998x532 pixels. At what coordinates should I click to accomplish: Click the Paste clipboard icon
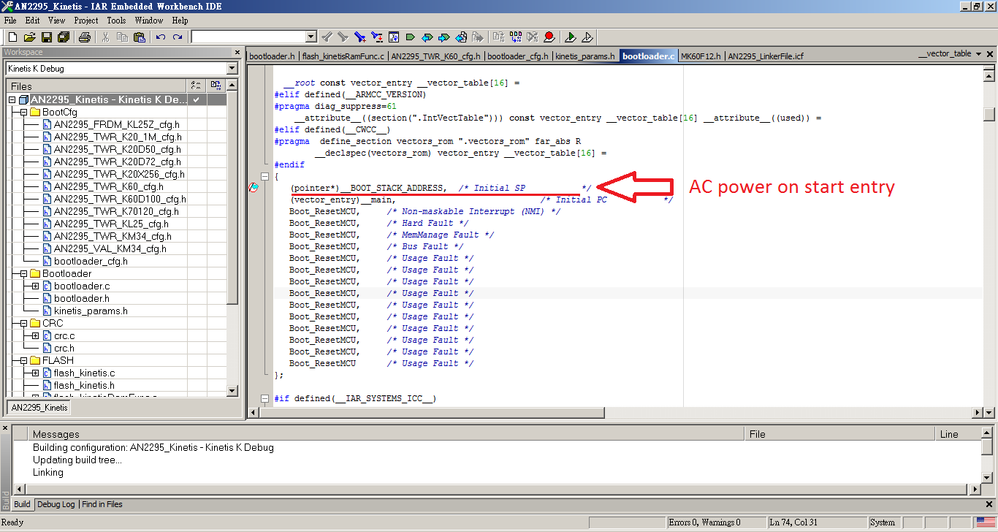tap(139, 38)
